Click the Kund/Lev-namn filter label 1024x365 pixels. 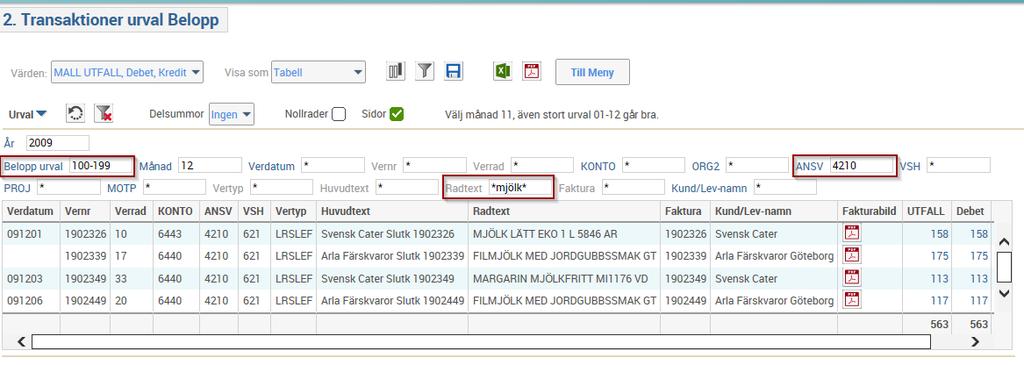tap(709, 189)
